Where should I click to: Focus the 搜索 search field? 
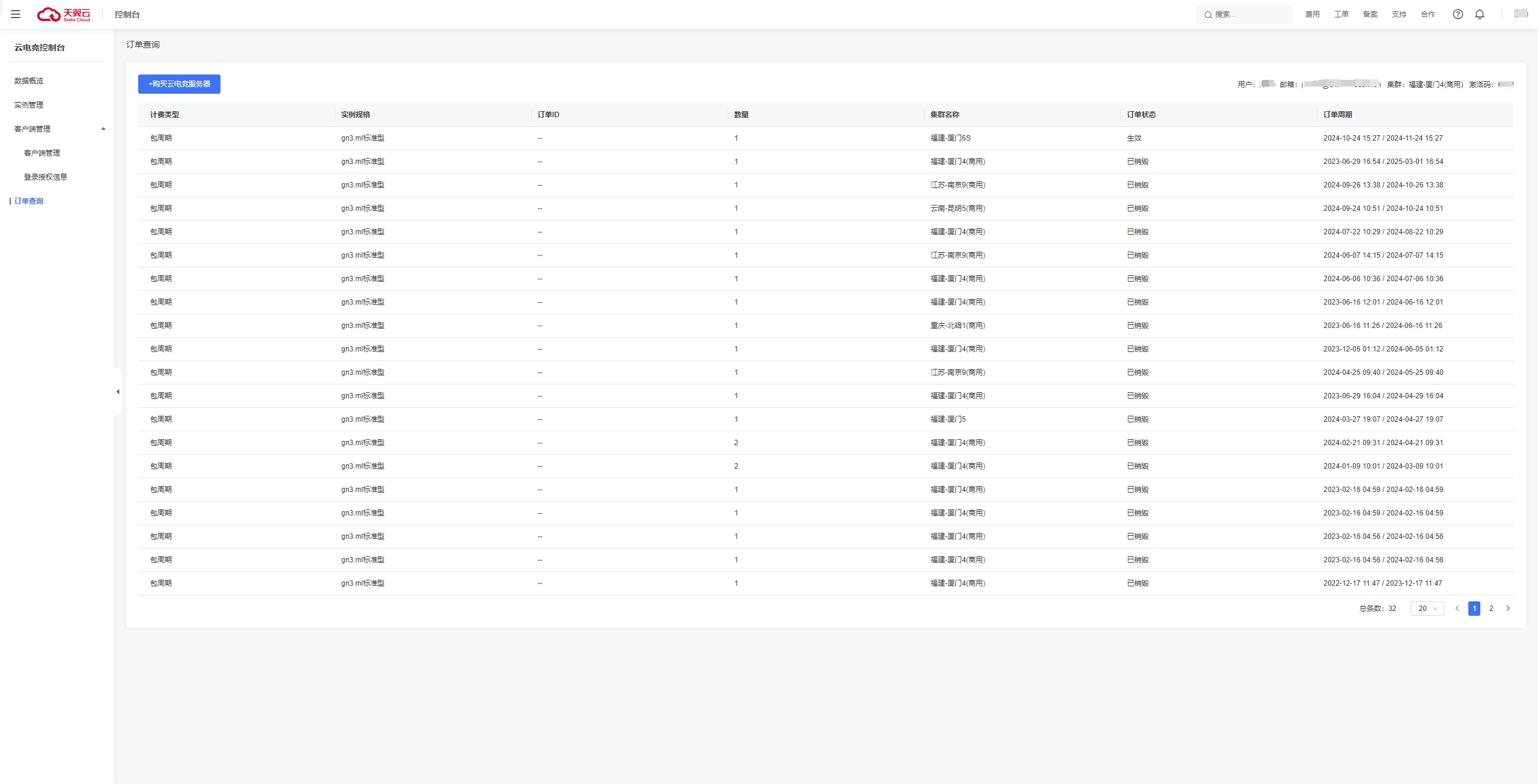pos(1244,14)
